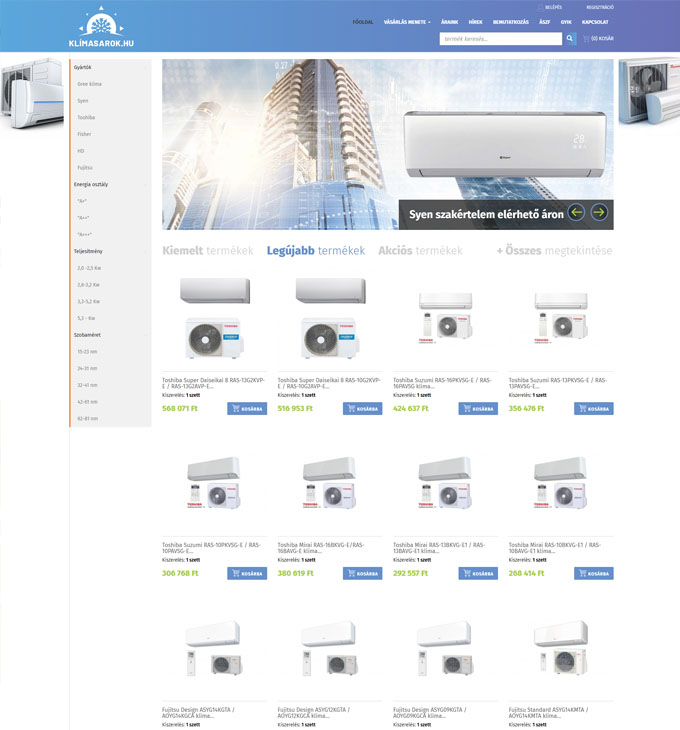Open the ÁSZF menu item
The image size is (680, 730).
[545, 22]
